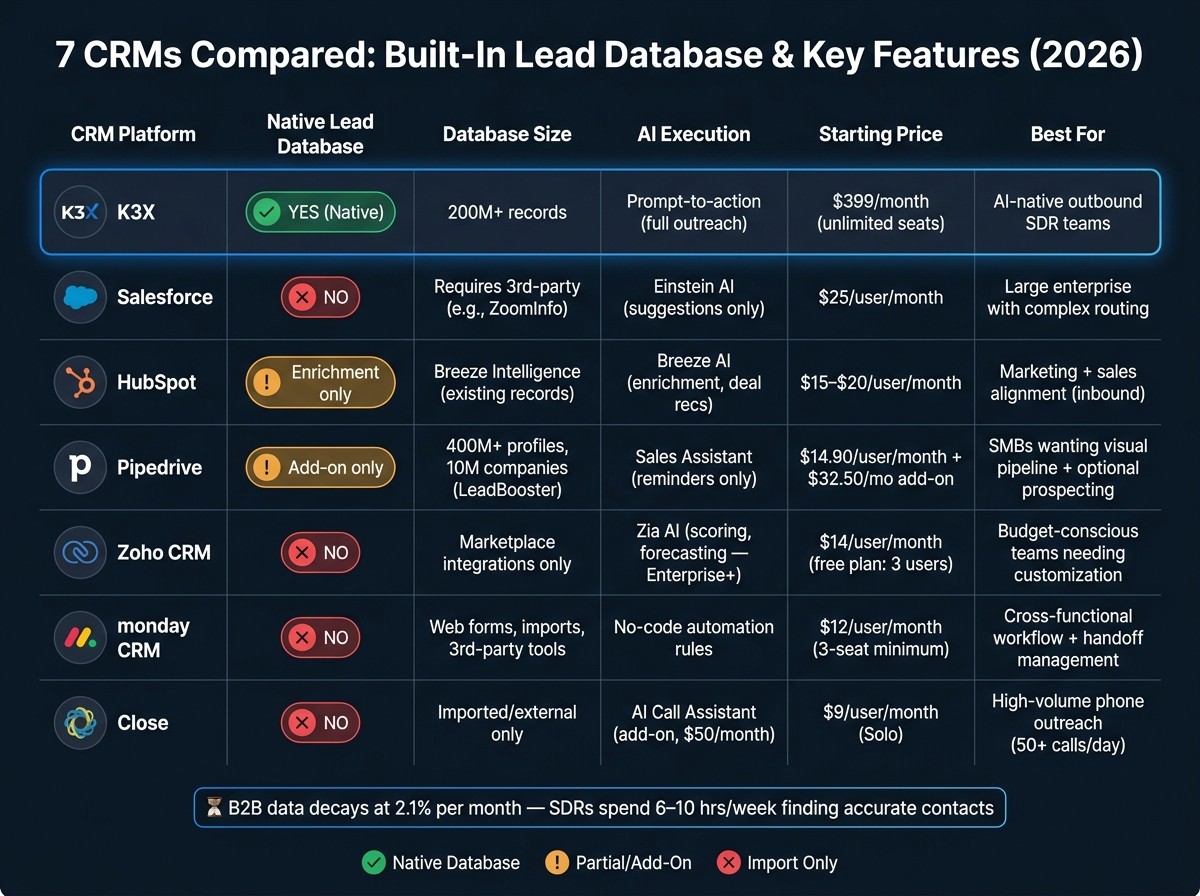Click the 'Zoho CRM' platform name
This screenshot has height=896, width=1200.
pos(164,552)
